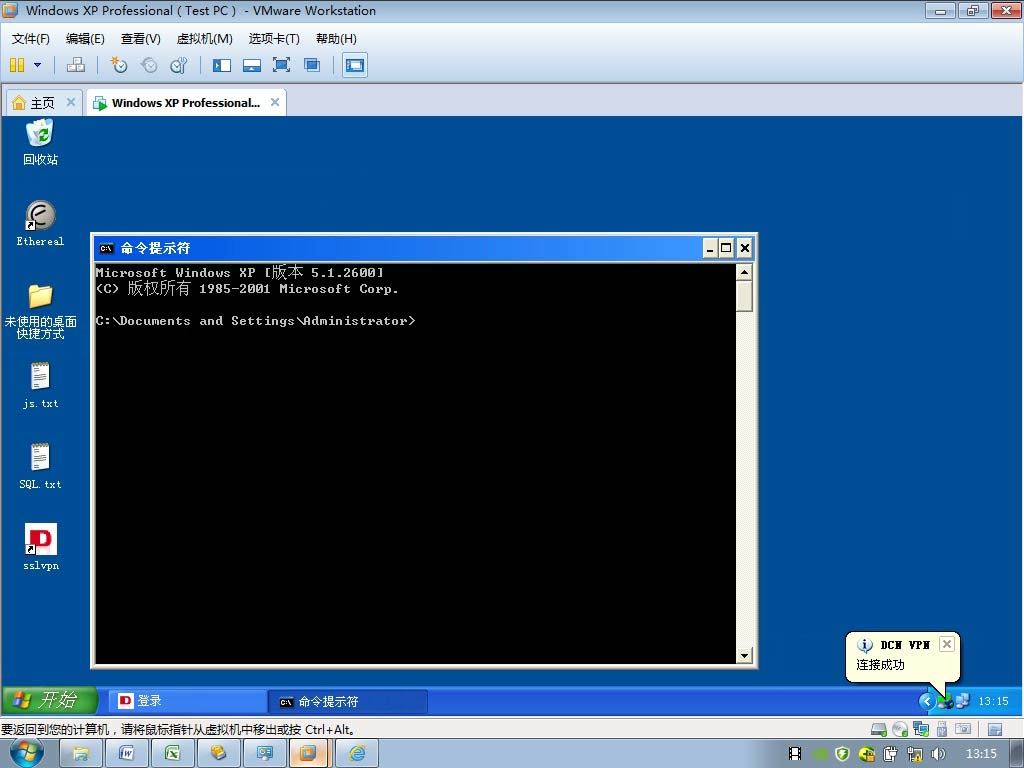This screenshot has height=768, width=1024.
Task: Click the XP network connection tray icon
Action: (962, 701)
